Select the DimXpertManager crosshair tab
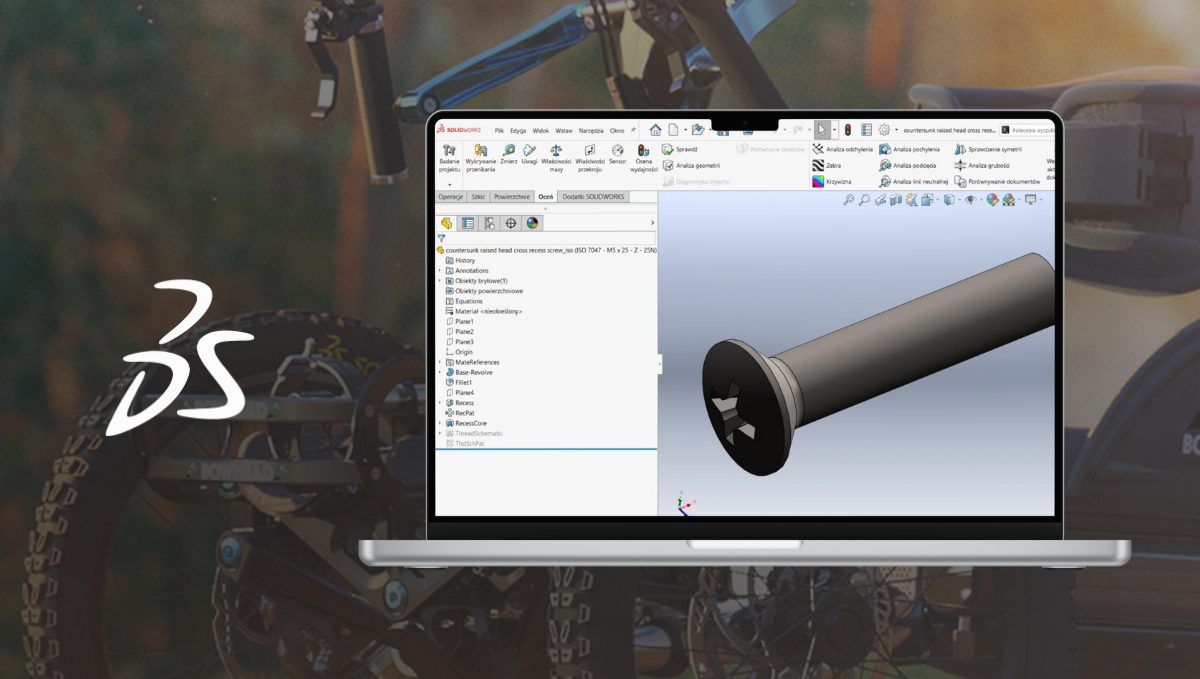 (x=511, y=223)
